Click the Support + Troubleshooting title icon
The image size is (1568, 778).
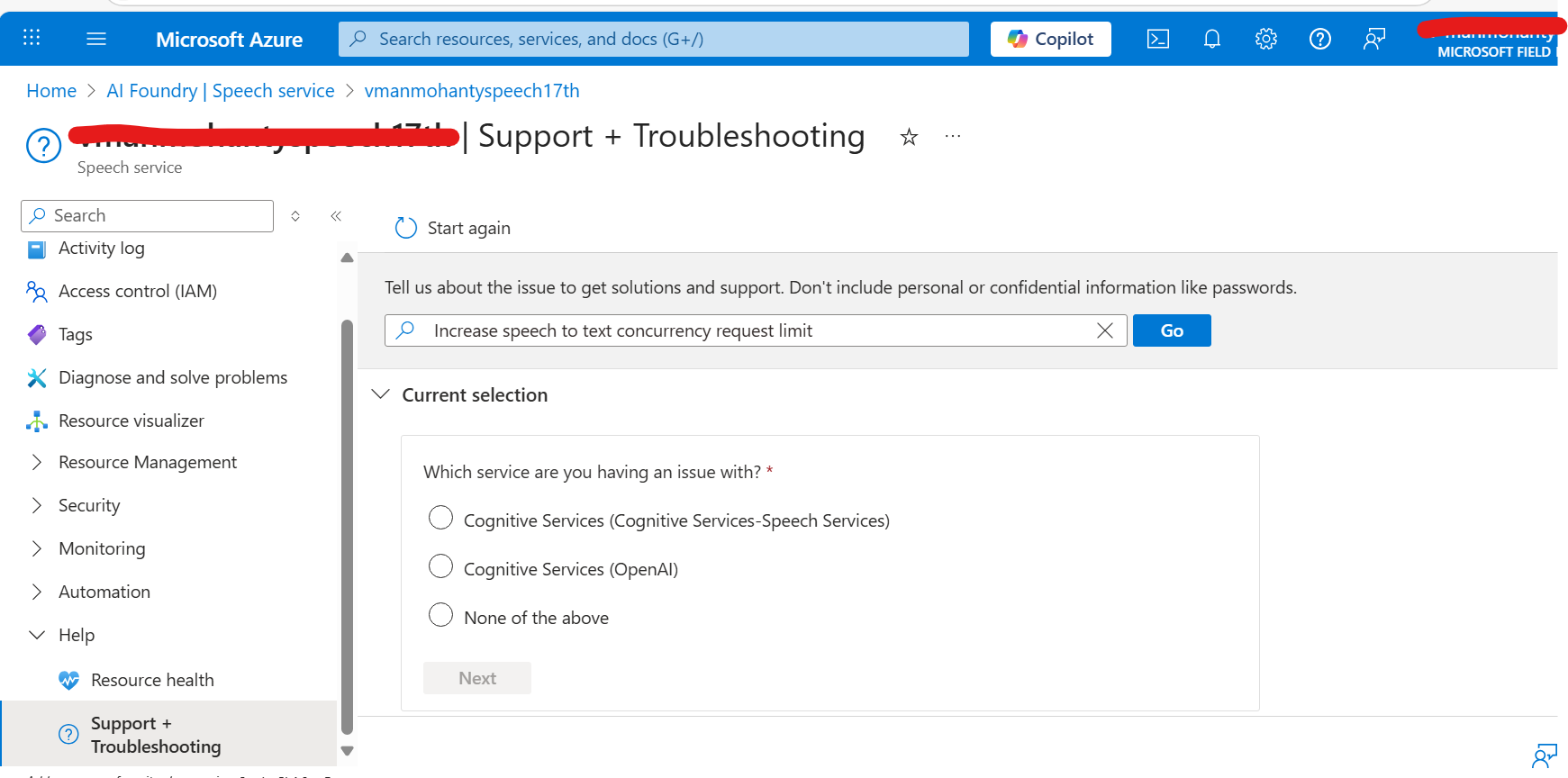pyautogui.click(x=43, y=145)
